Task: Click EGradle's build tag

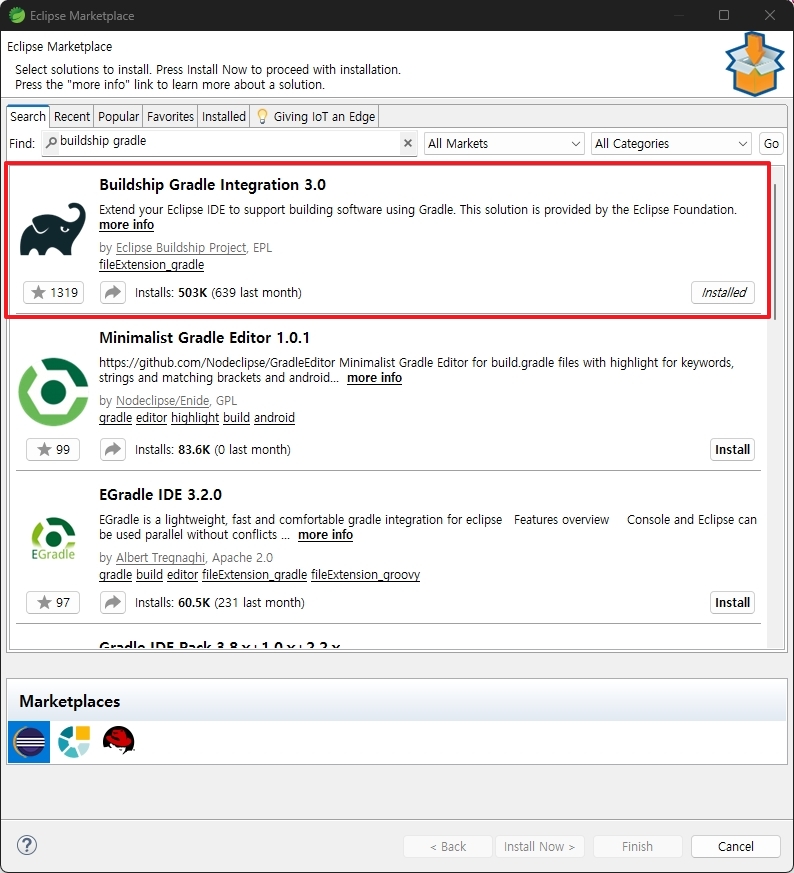Action: point(149,575)
